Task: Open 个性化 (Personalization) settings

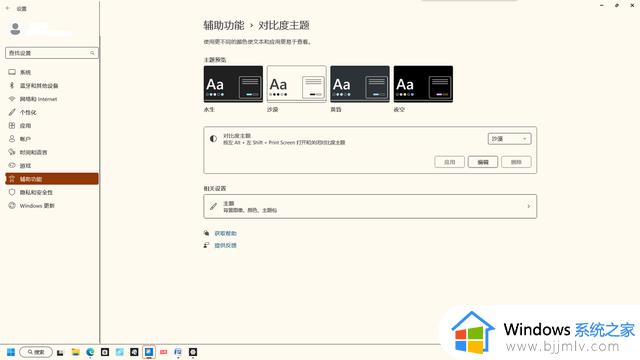Action: (52, 112)
